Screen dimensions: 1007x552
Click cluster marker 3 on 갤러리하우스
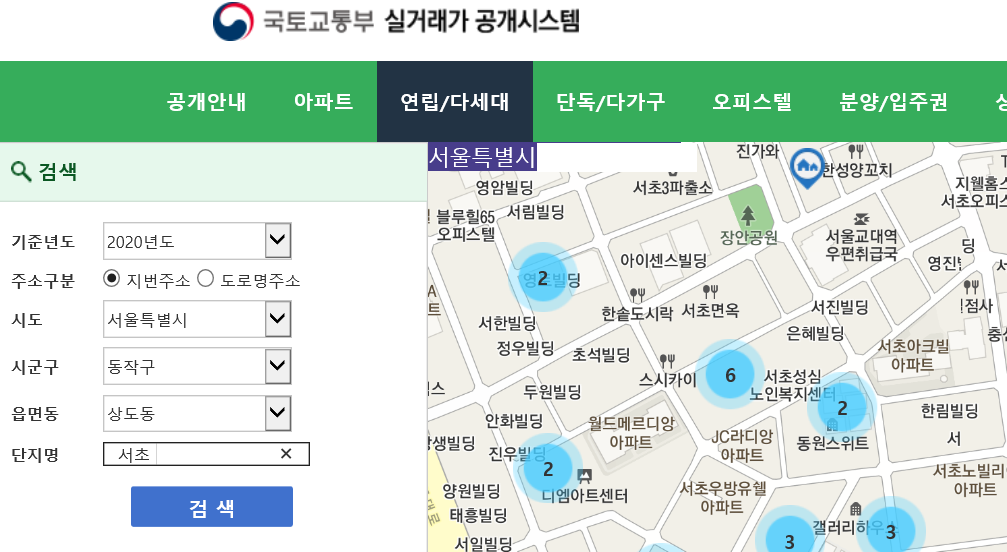click(x=891, y=531)
